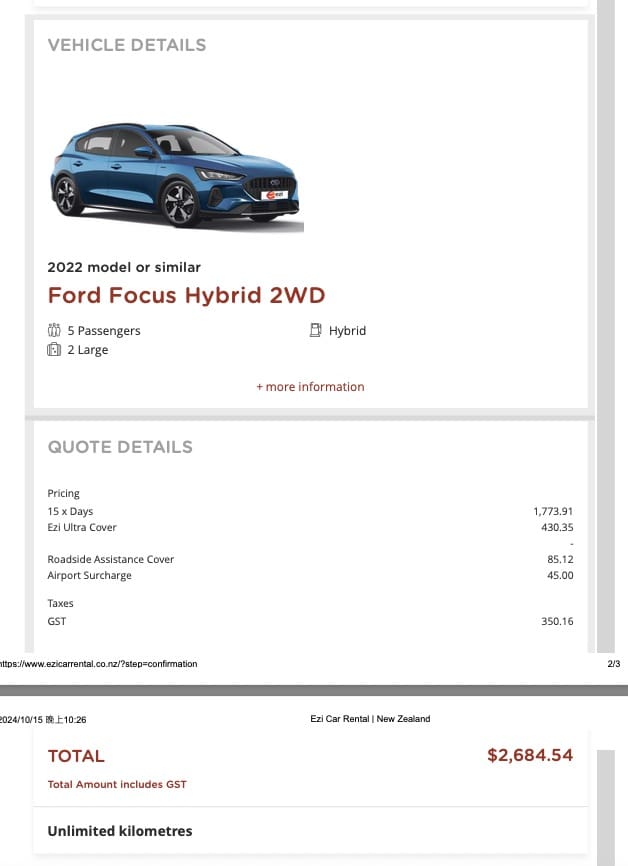Click the Unlimited kilometres text
The width and height of the screenshot is (628, 866).
coord(120,831)
